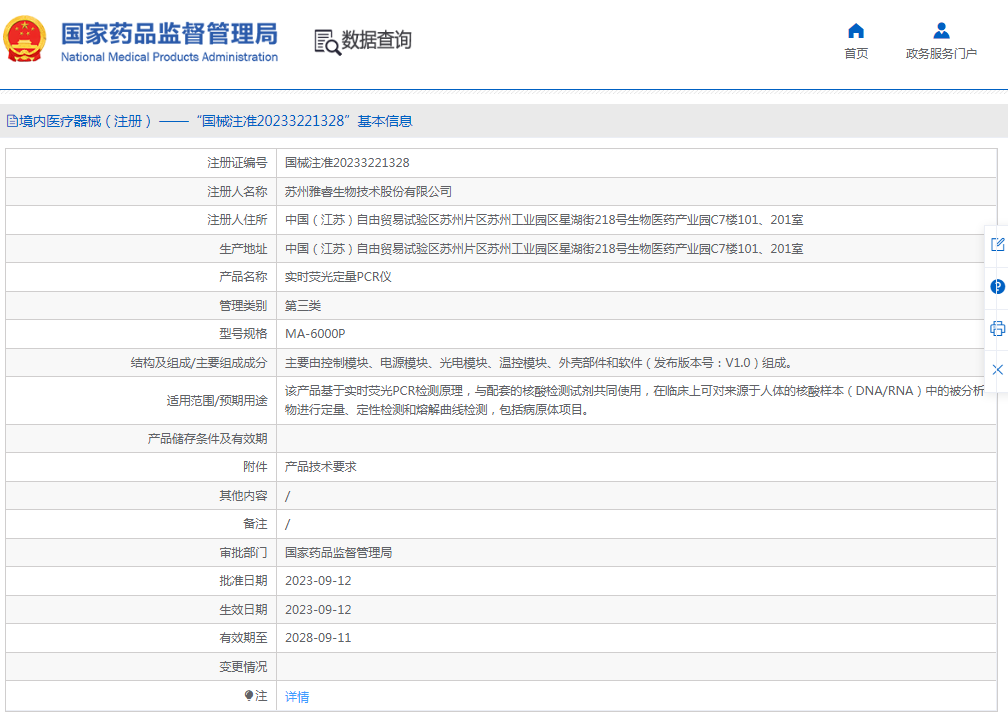
Task: Click the 注册人住所 address value
Action: pyautogui.click(x=544, y=220)
